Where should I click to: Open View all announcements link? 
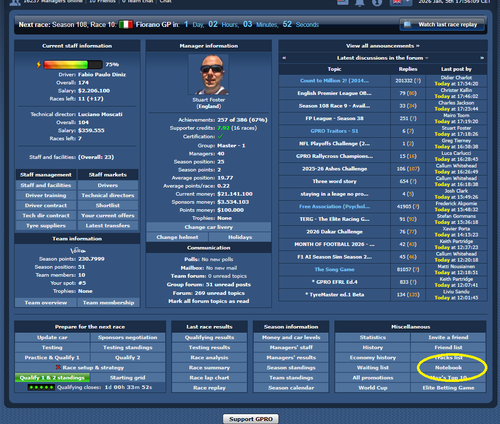pos(383,46)
